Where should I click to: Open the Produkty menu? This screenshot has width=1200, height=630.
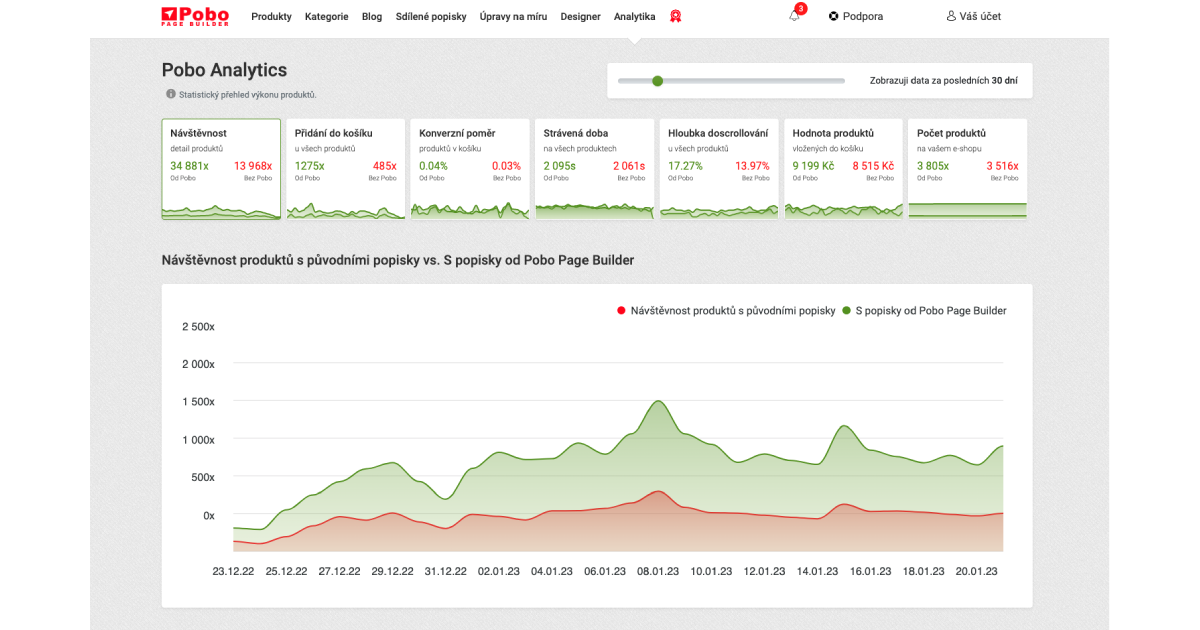(271, 17)
